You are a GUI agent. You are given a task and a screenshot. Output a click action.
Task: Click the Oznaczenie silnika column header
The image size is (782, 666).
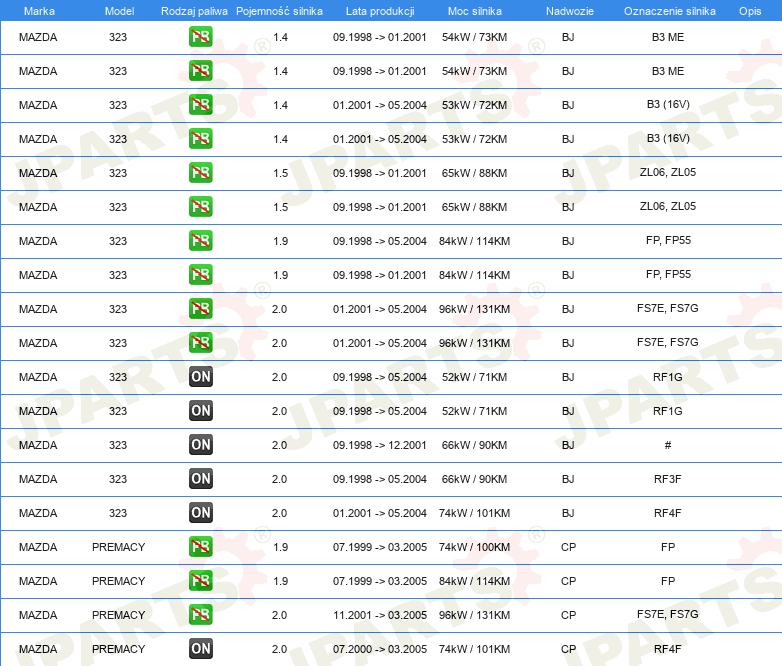click(669, 11)
